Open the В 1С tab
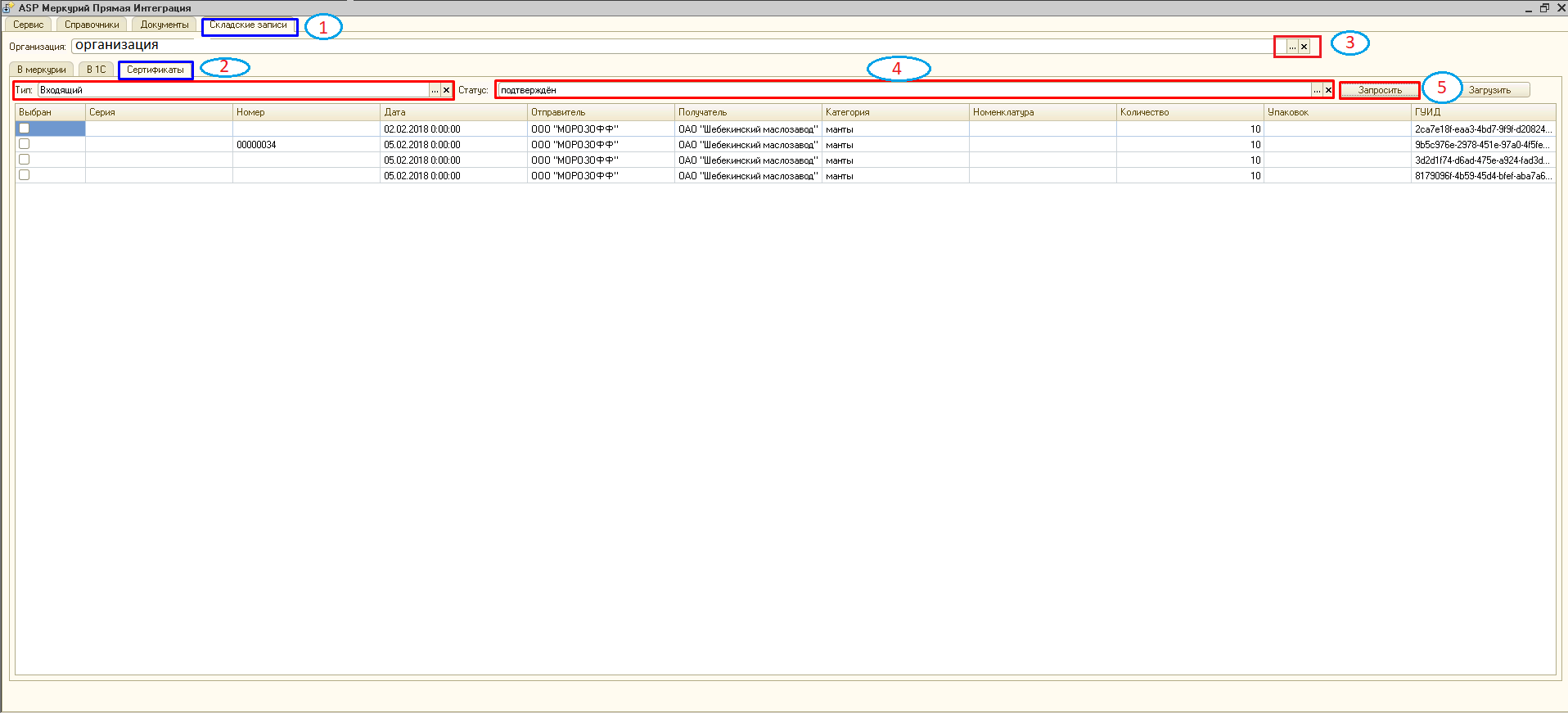Image resolution: width=1568 pixels, height=713 pixels. [x=97, y=70]
